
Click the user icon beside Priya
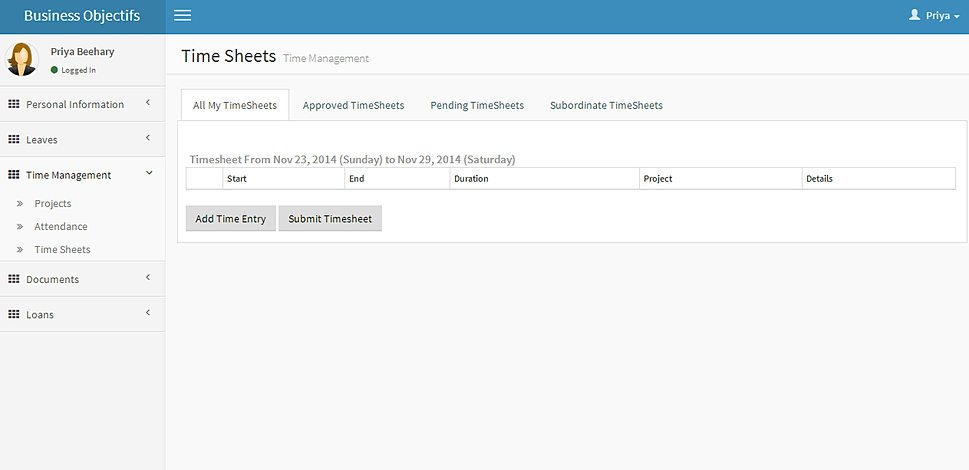(914, 16)
